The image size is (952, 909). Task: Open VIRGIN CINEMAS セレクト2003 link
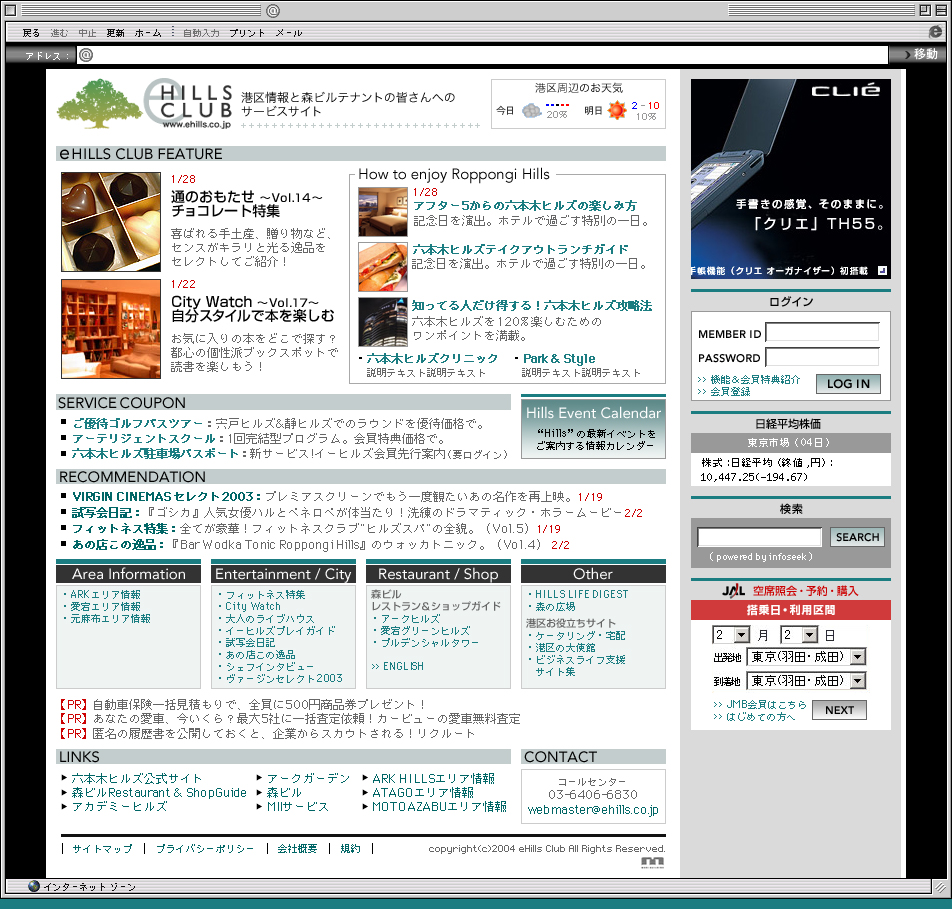163,497
